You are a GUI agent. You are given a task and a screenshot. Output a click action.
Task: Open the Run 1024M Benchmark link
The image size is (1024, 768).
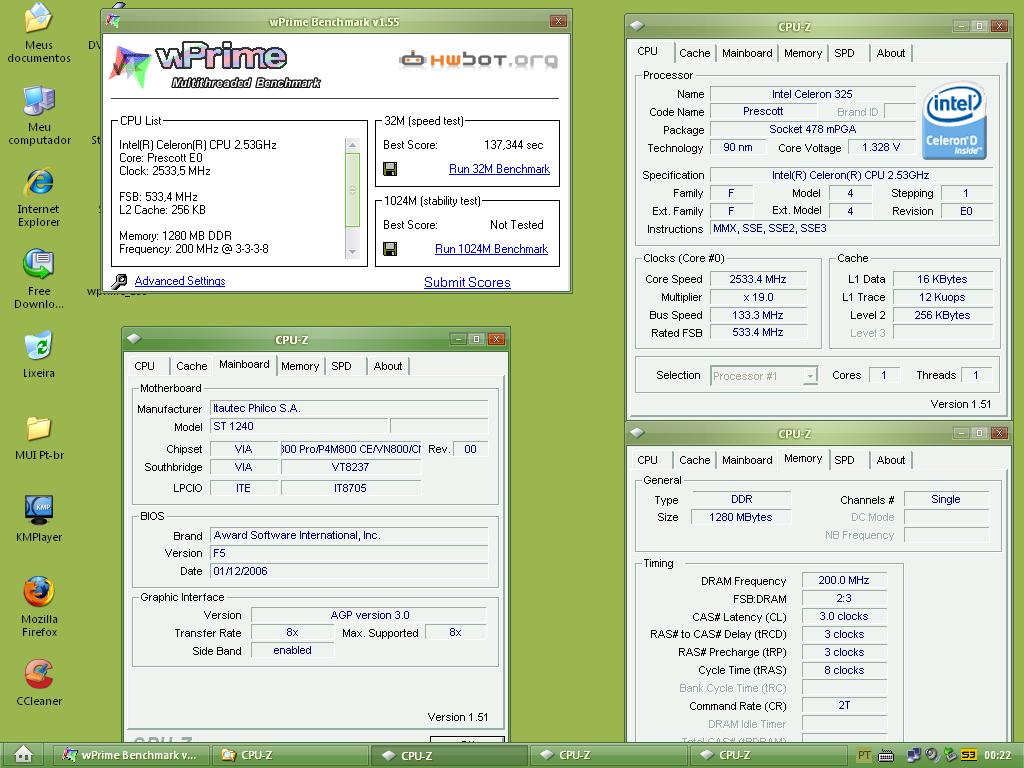491,249
